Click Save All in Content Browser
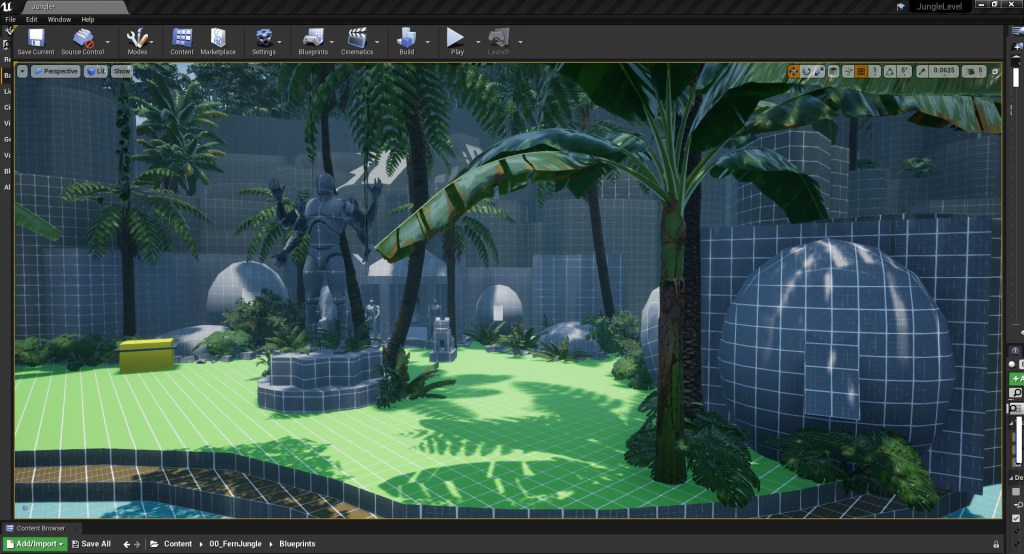The width and height of the screenshot is (1024, 554). (90, 544)
